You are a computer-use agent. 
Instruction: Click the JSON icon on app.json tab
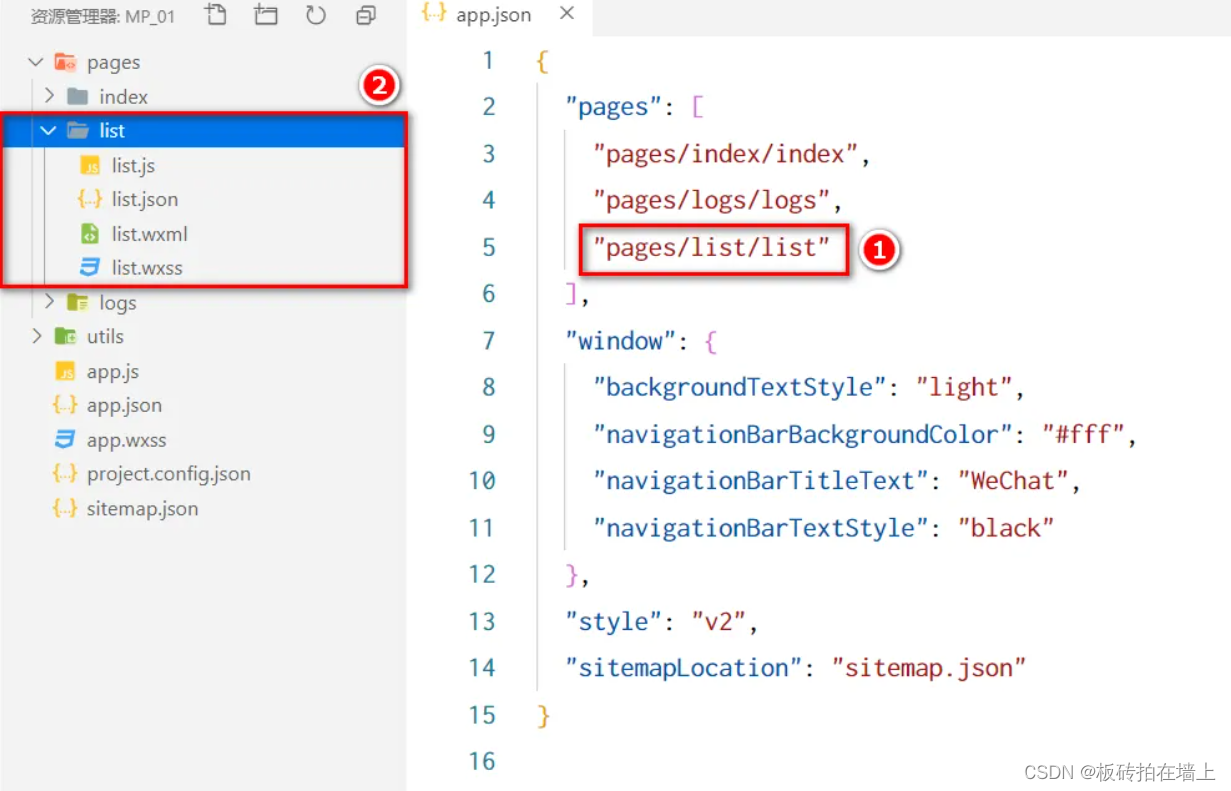pos(433,14)
